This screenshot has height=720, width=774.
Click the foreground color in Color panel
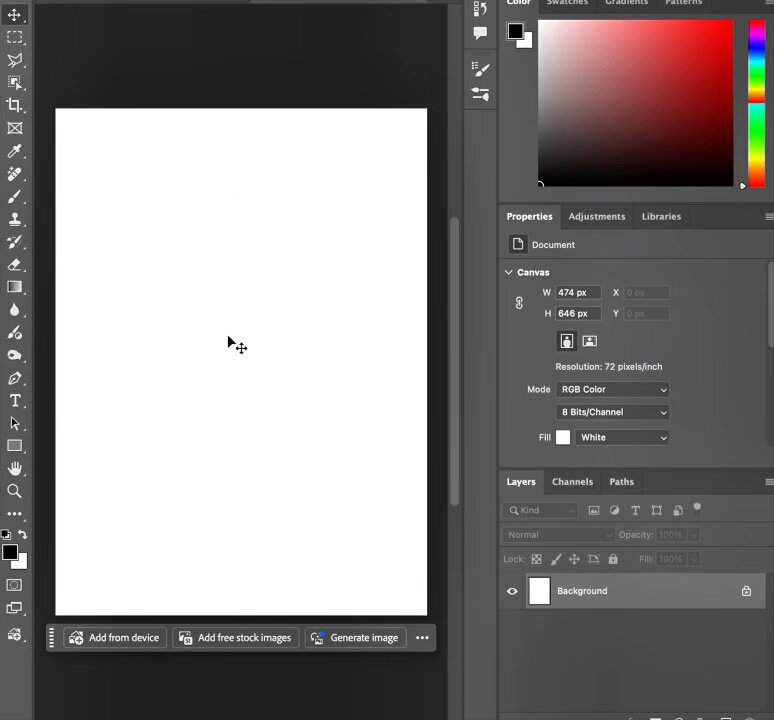click(515, 31)
